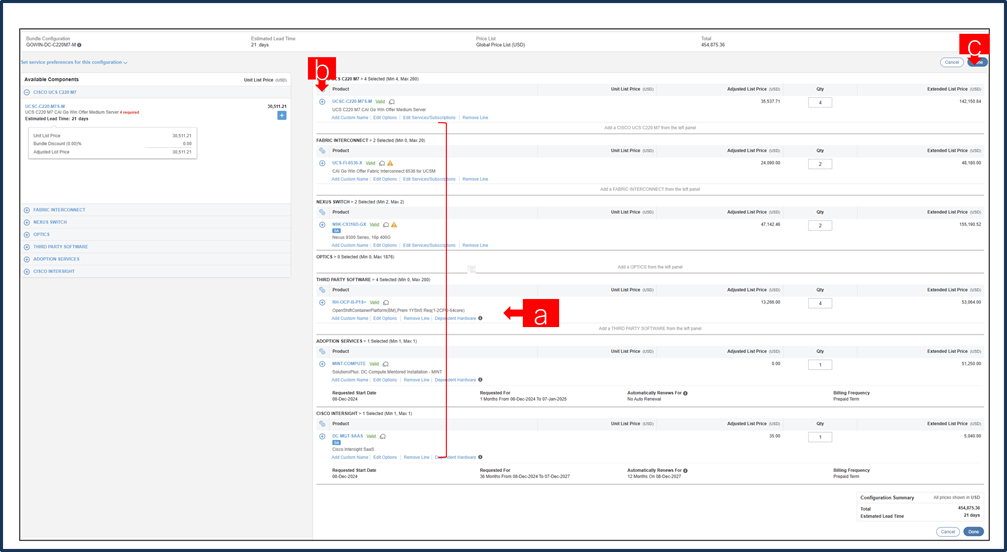
Task: Expand OPTICS in Available Components
Action: (27, 234)
